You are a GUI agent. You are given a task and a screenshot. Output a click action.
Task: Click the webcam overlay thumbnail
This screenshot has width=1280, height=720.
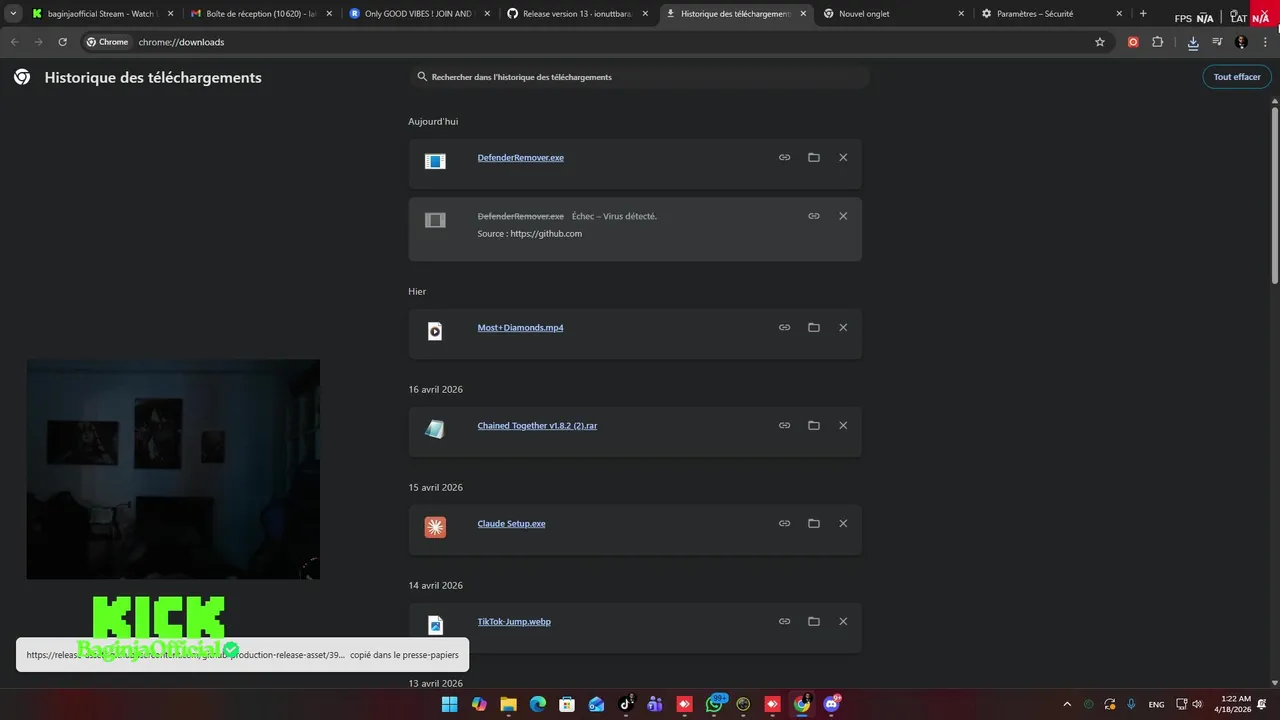173,469
